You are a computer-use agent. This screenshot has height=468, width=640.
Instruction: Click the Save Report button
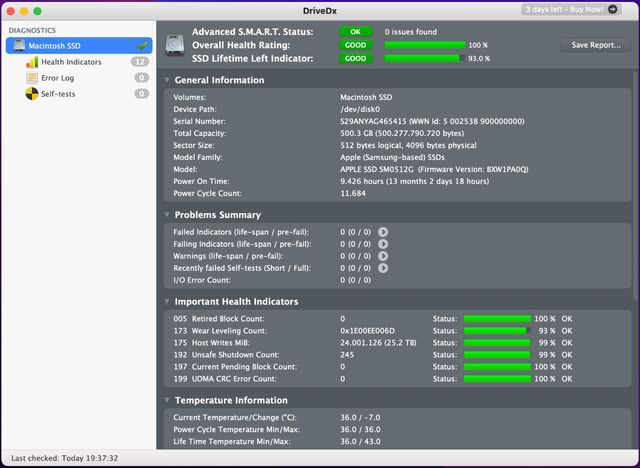pos(596,45)
